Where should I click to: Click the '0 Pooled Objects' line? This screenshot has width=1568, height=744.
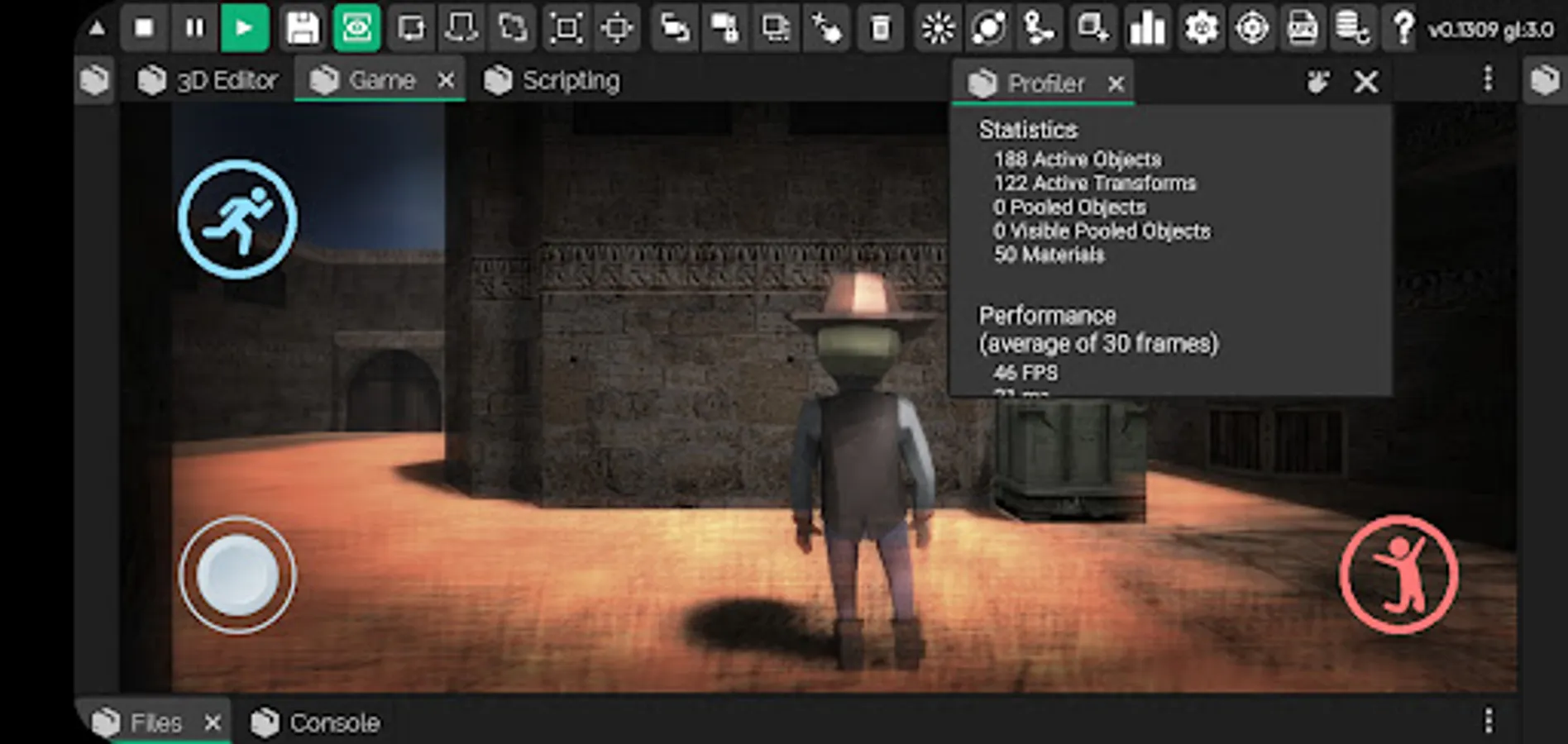coord(1070,207)
